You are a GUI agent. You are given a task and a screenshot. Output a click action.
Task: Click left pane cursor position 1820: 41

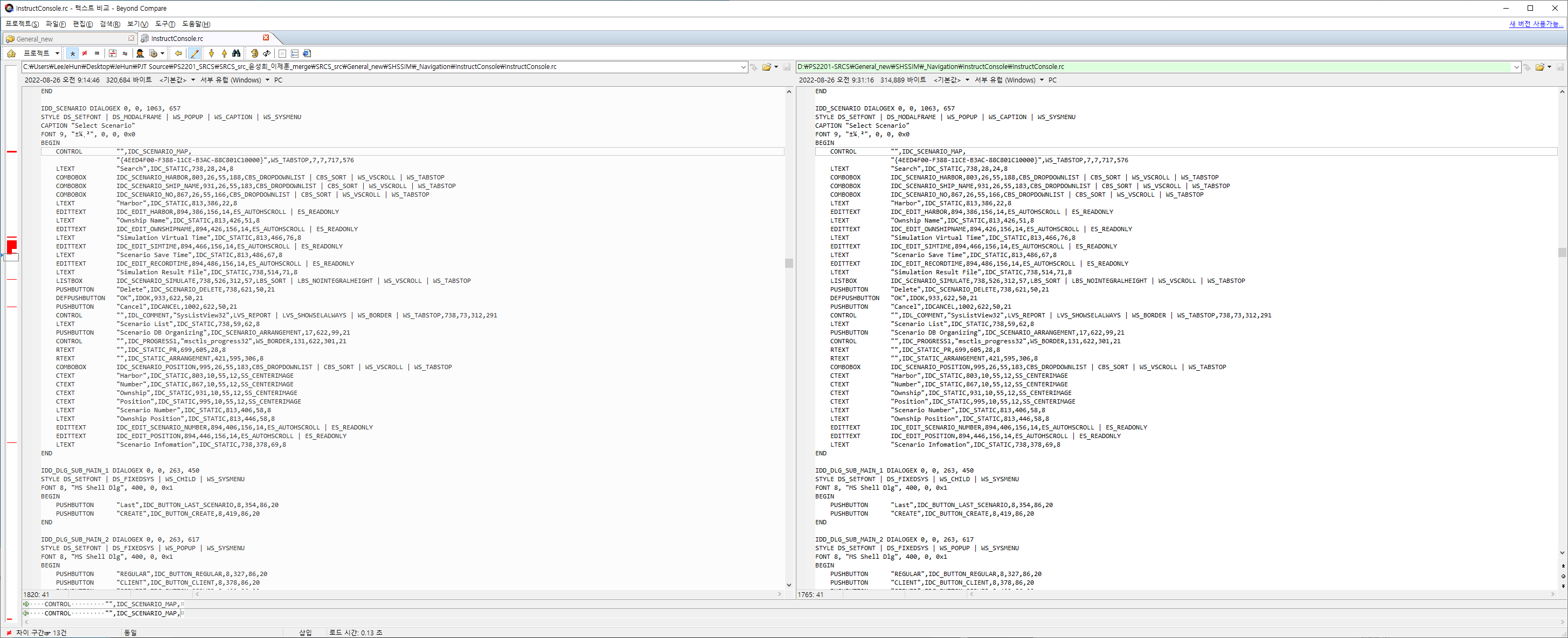click(x=36, y=595)
